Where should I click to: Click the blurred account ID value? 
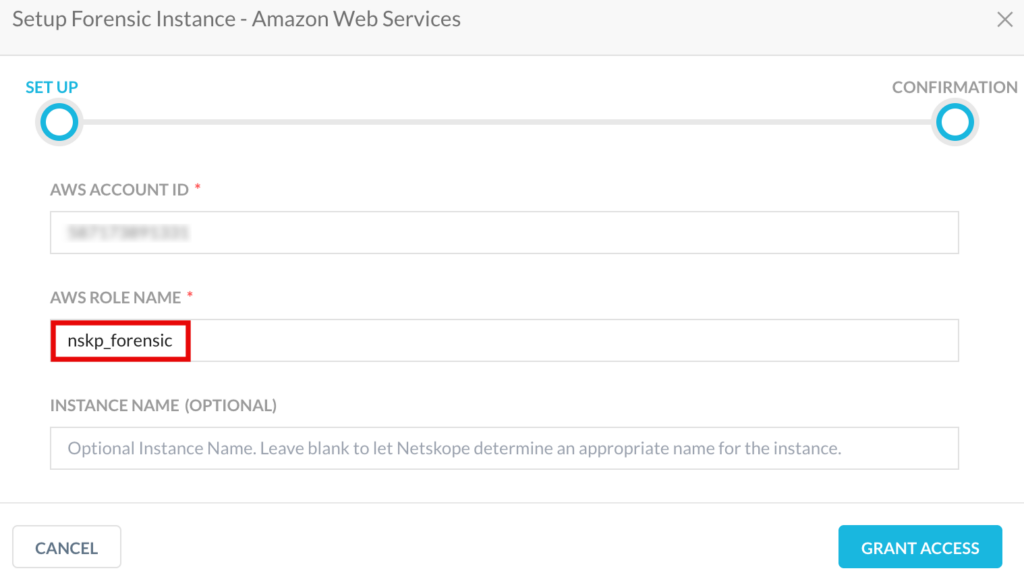click(128, 232)
